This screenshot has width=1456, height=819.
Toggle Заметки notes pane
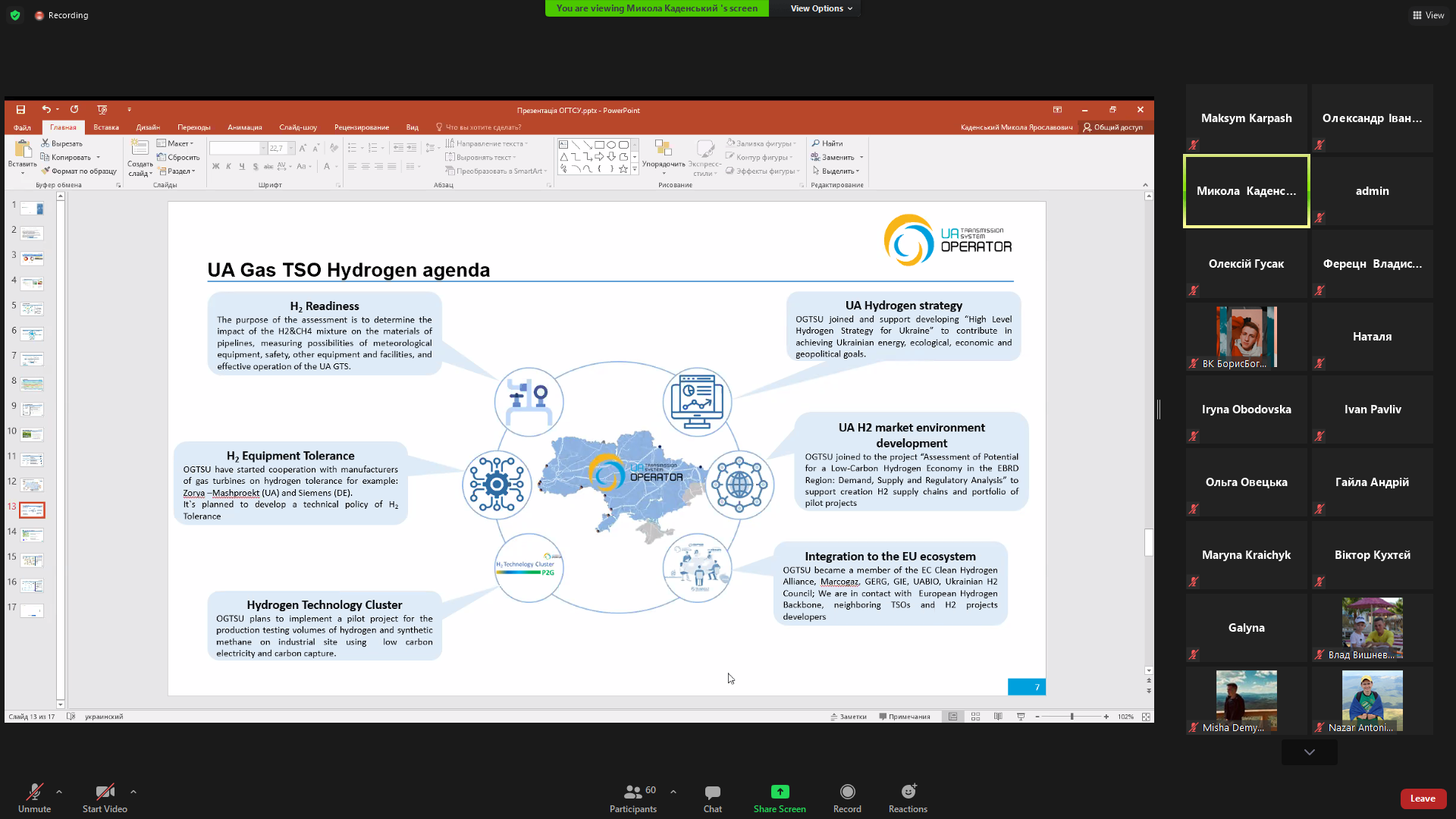pyautogui.click(x=849, y=717)
